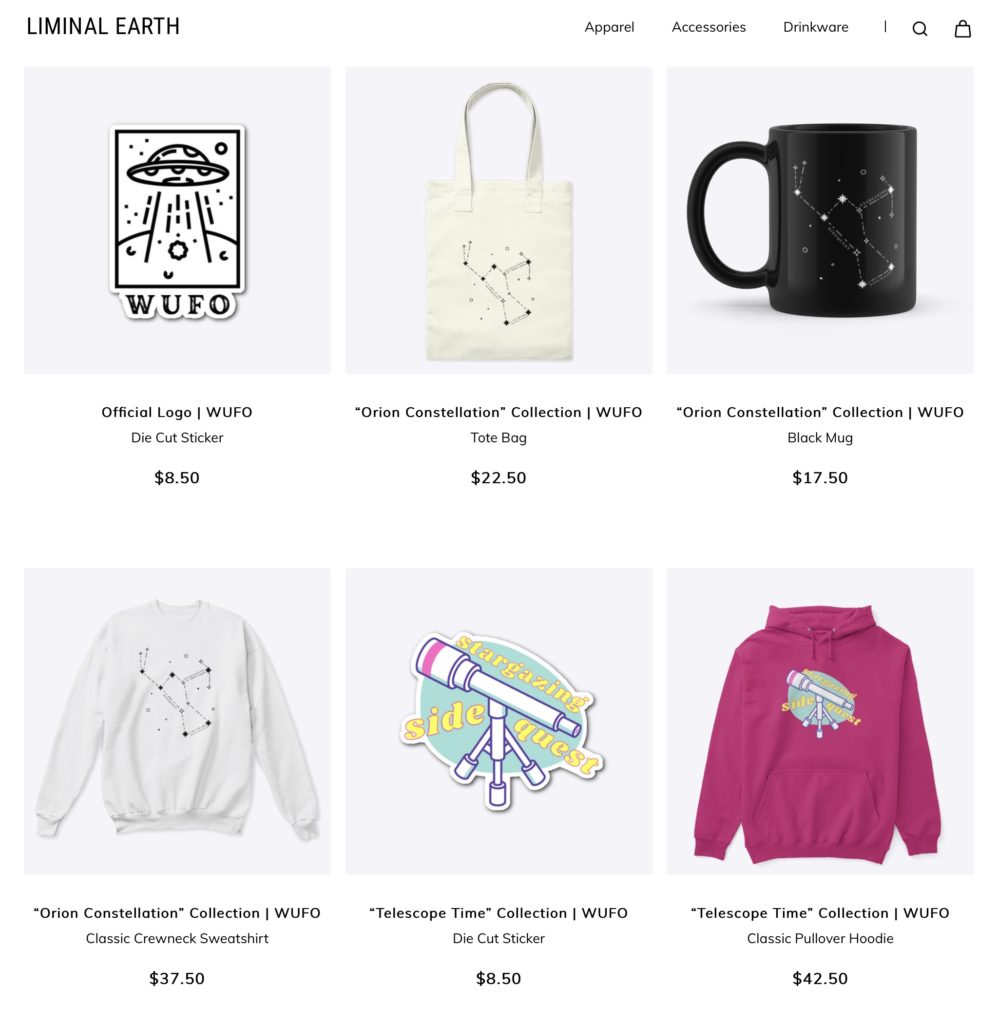Open the Accessories menu item

[x=709, y=27]
